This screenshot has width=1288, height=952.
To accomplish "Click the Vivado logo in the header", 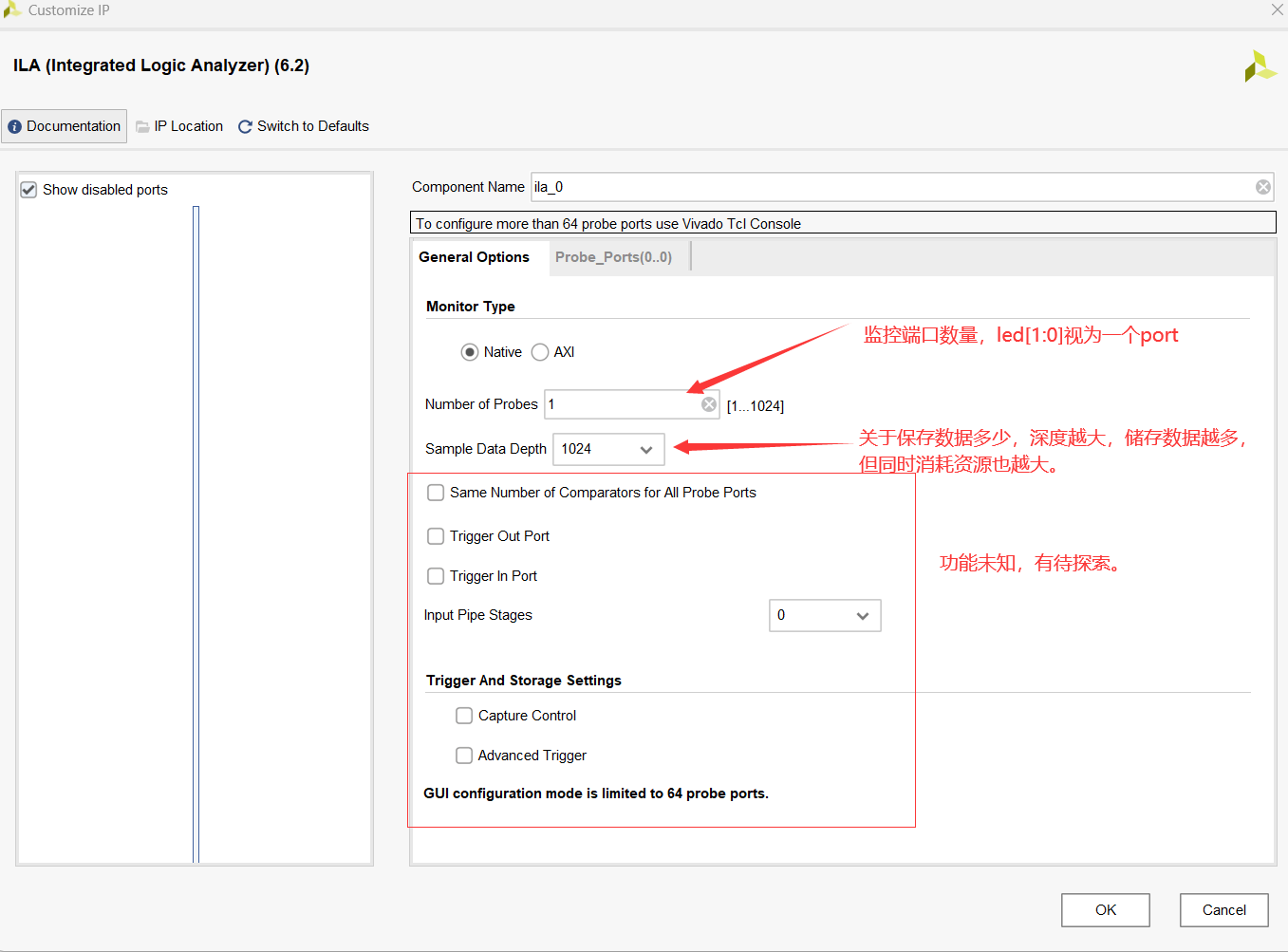I will point(1260,66).
